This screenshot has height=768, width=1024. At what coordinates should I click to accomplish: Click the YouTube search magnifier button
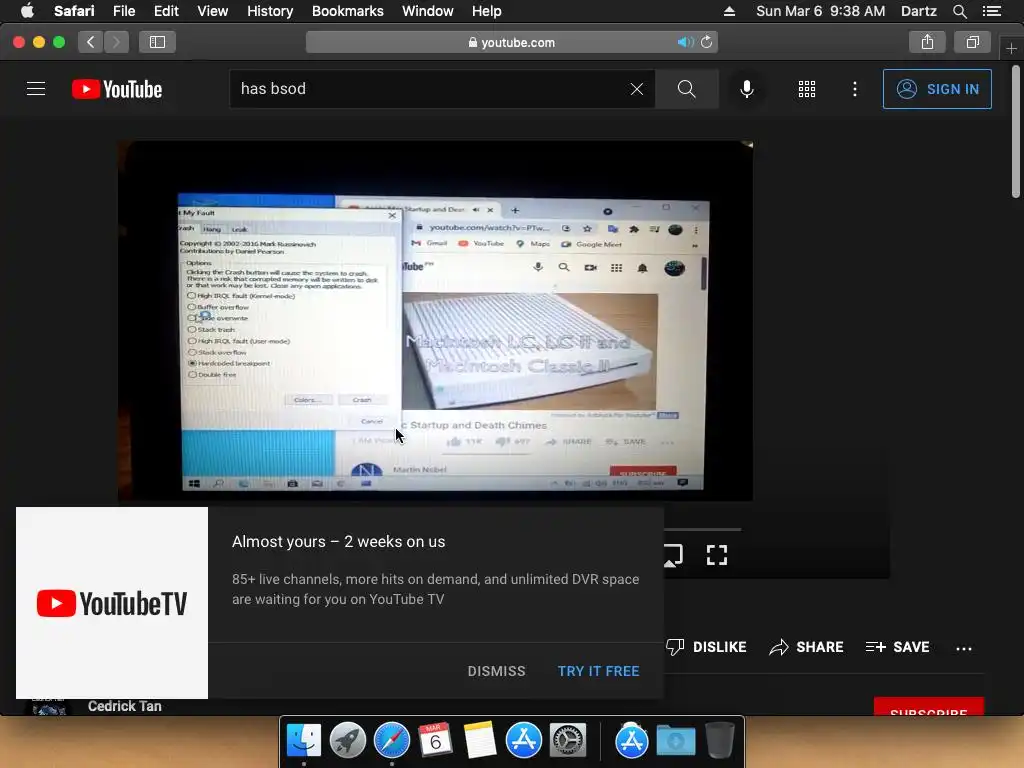point(686,89)
